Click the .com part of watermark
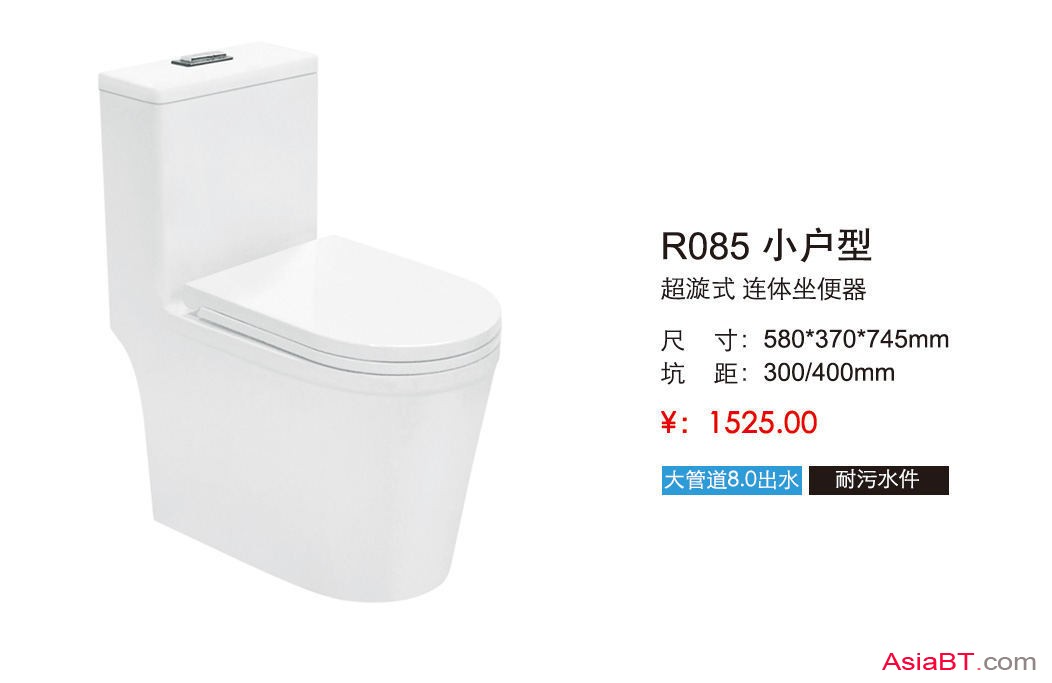This screenshot has width=1052, height=683. point(1006,663)
